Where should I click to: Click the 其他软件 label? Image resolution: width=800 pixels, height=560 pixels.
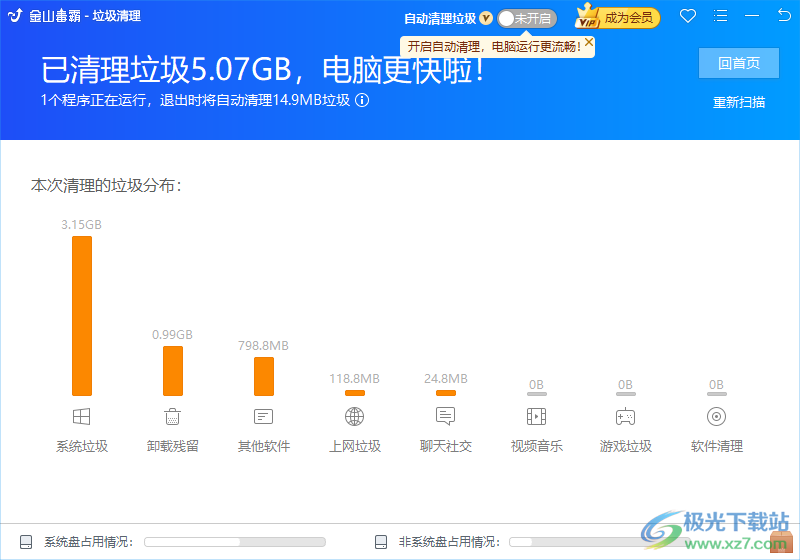pos(264,446)
